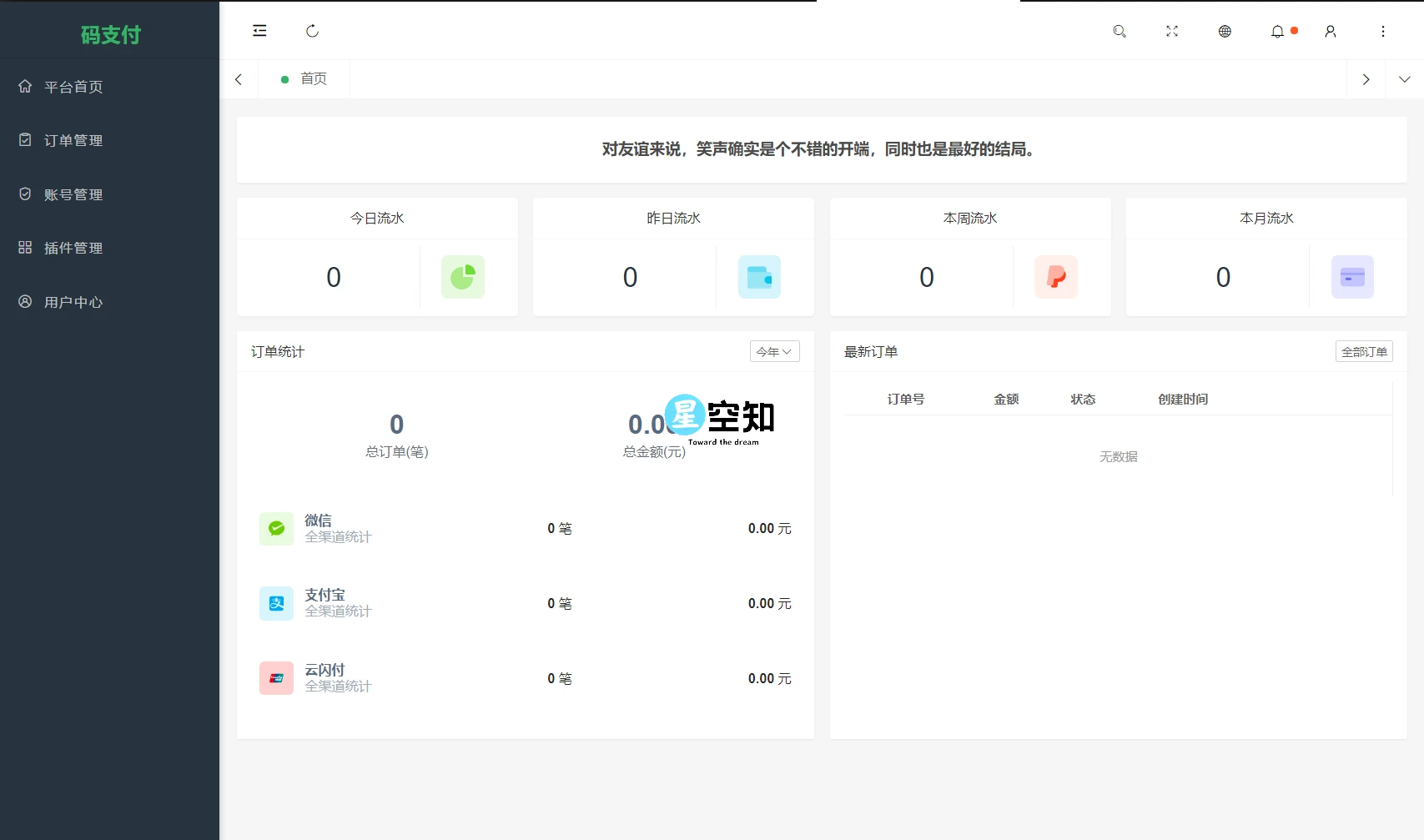Image resolution: width=1424 pixels, height=840 pixels.
Task: Expand the tab actions chevron on the right
Action: (1406, 78)
